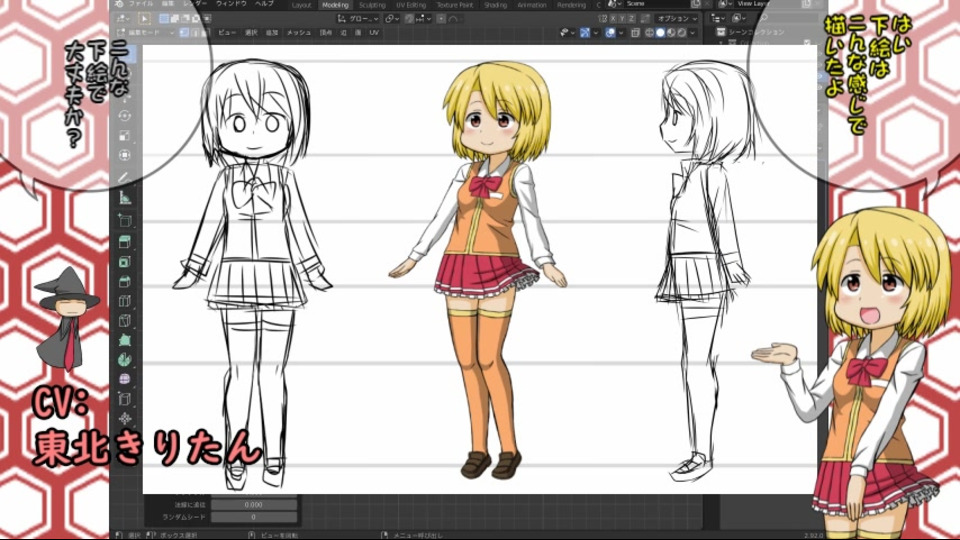Screen dimensions: 960x540
Task: Select シーンコレクション in the outliner
Action: [756, 32]
